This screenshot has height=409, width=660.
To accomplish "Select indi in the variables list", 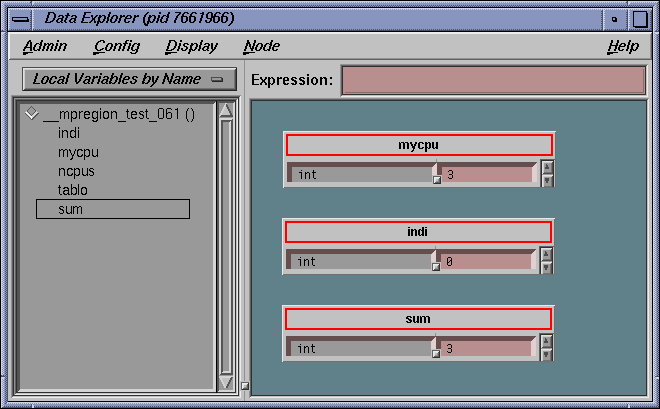I will coord(69,133).
